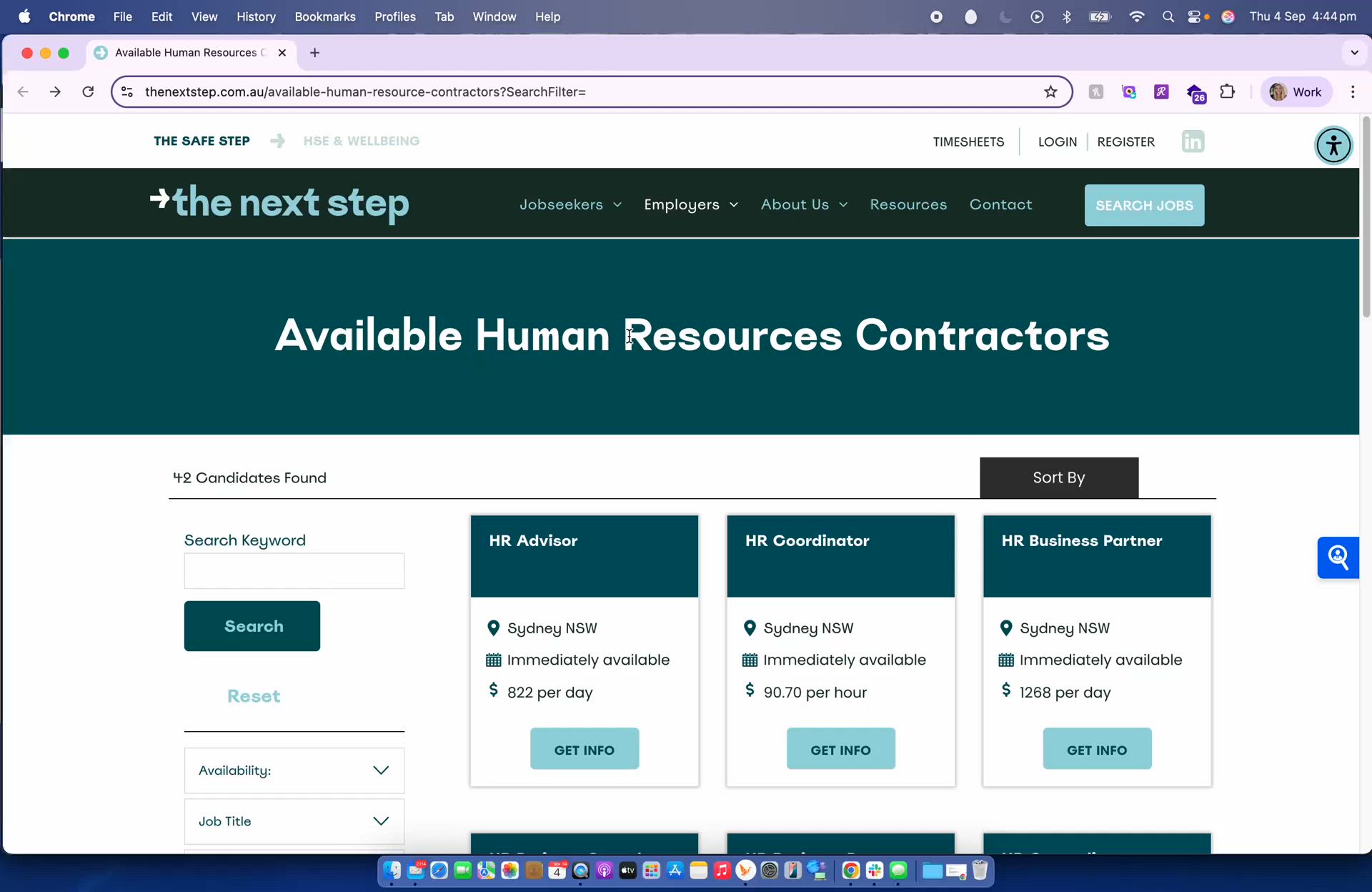This screenshot has width=1372, height=892.
Task: Open the Profiles menu
Action: (395, 16)
